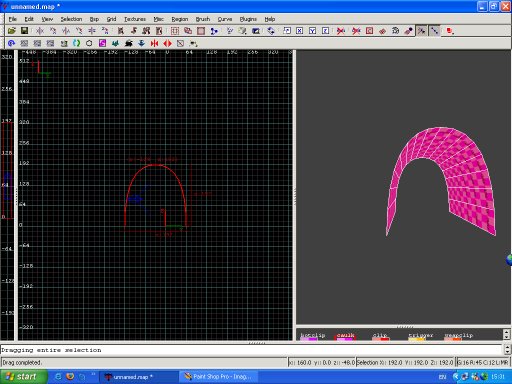Open a map file with the folder icon
The height and width of the screenshot is (384, 512).
click(12, 31)
